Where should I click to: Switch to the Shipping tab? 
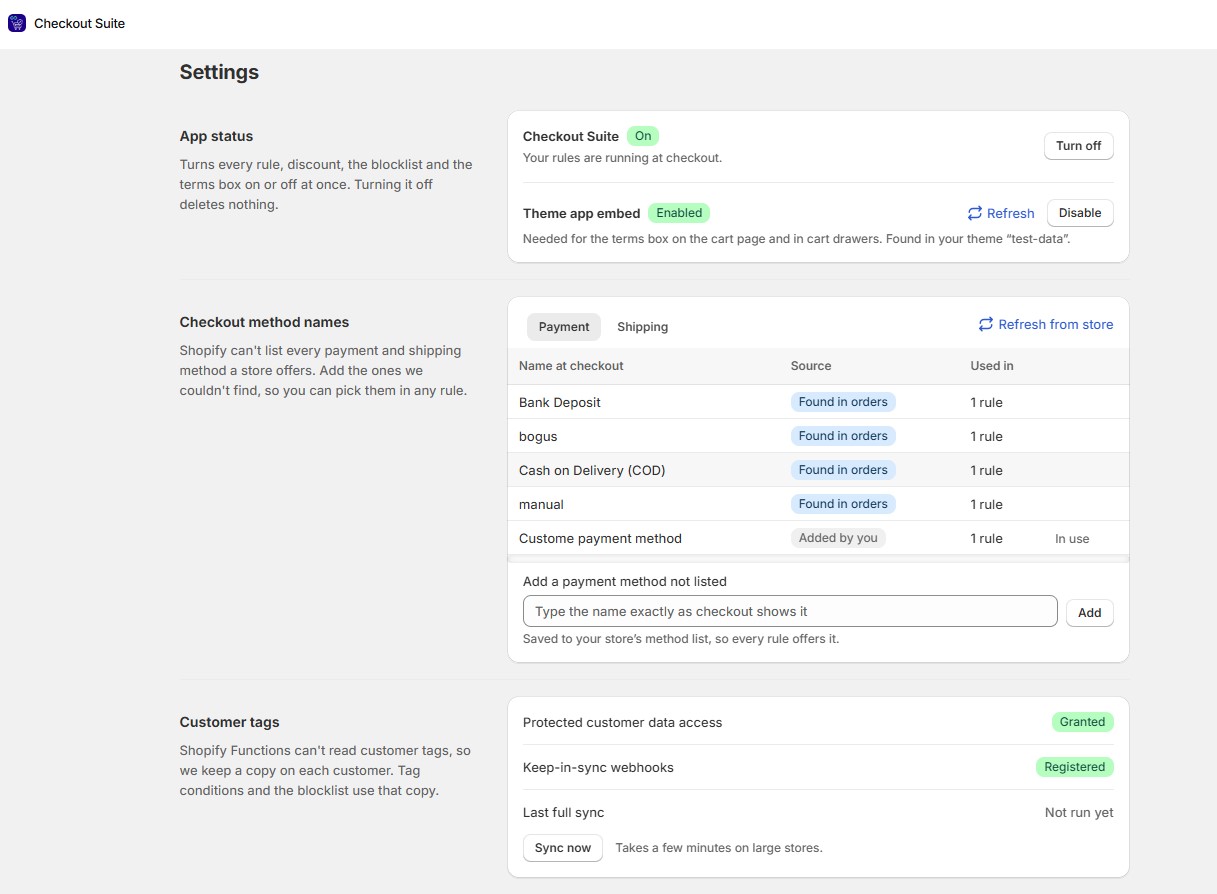coord(642,327)
